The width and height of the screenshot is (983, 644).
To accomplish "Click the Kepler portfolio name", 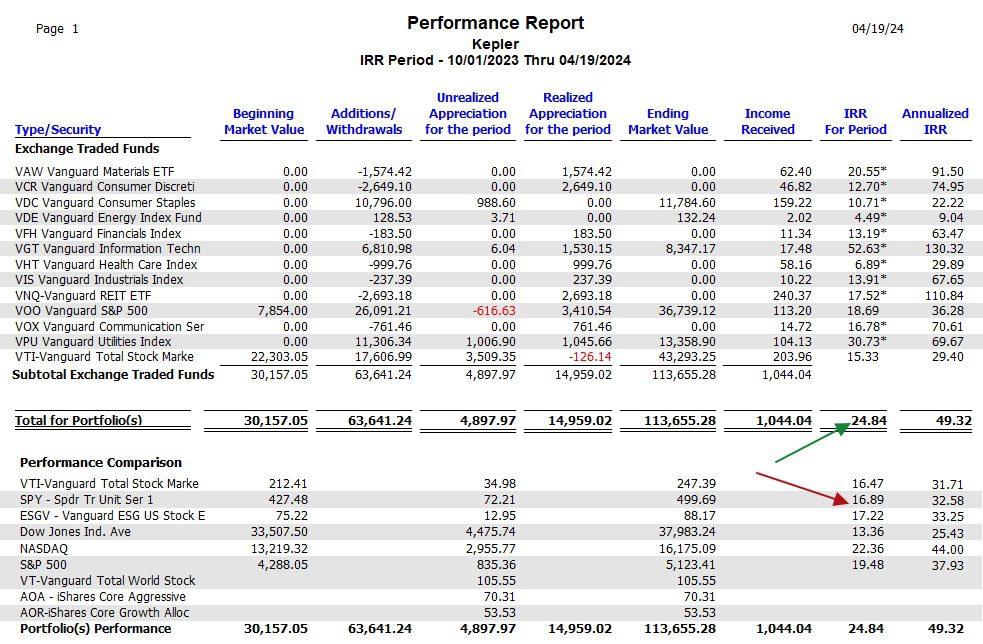I will point(495,45).
